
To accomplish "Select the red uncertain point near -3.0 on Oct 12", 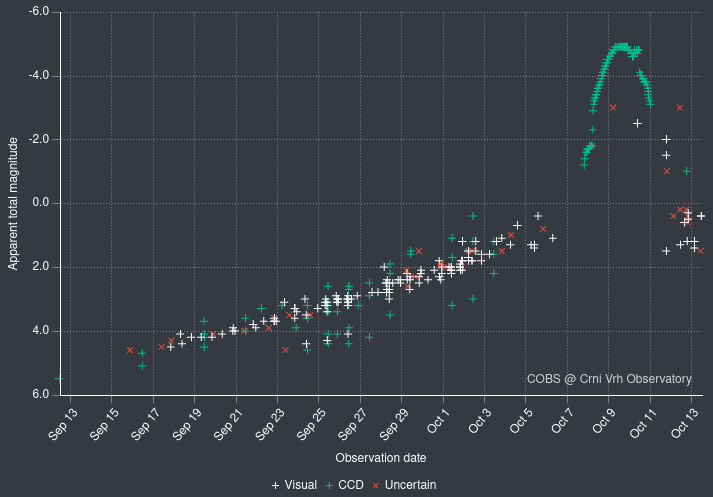I will point(680,108).
